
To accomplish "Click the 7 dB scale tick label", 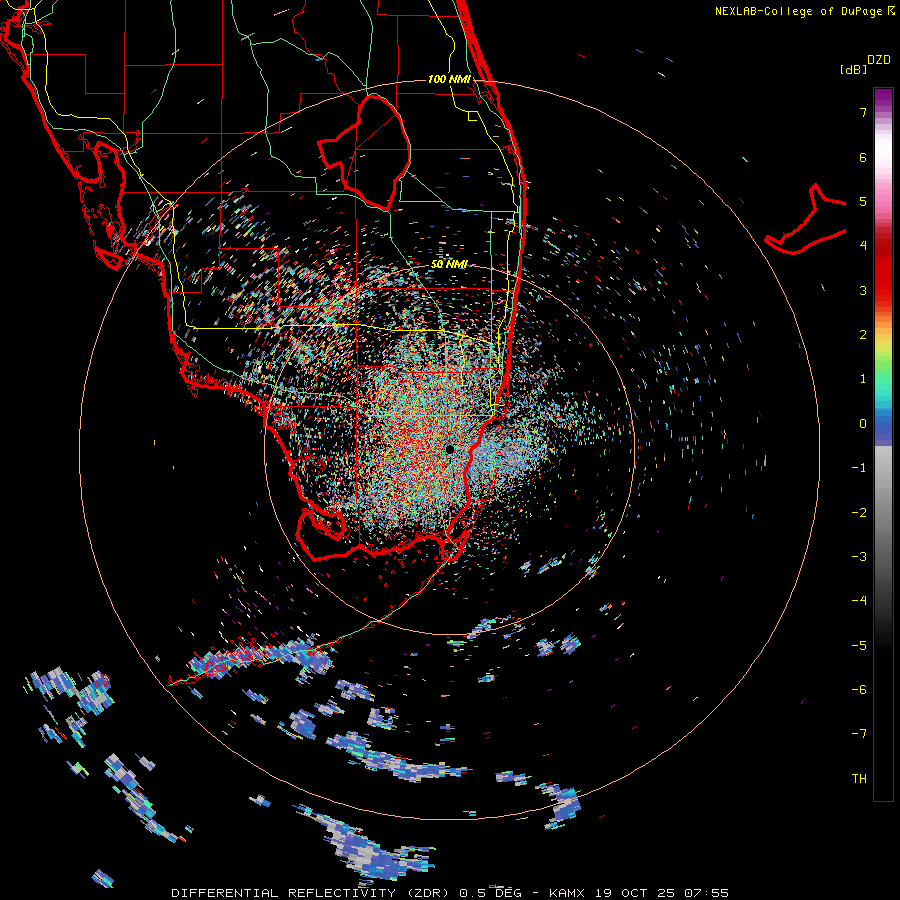I will (862, 112).
